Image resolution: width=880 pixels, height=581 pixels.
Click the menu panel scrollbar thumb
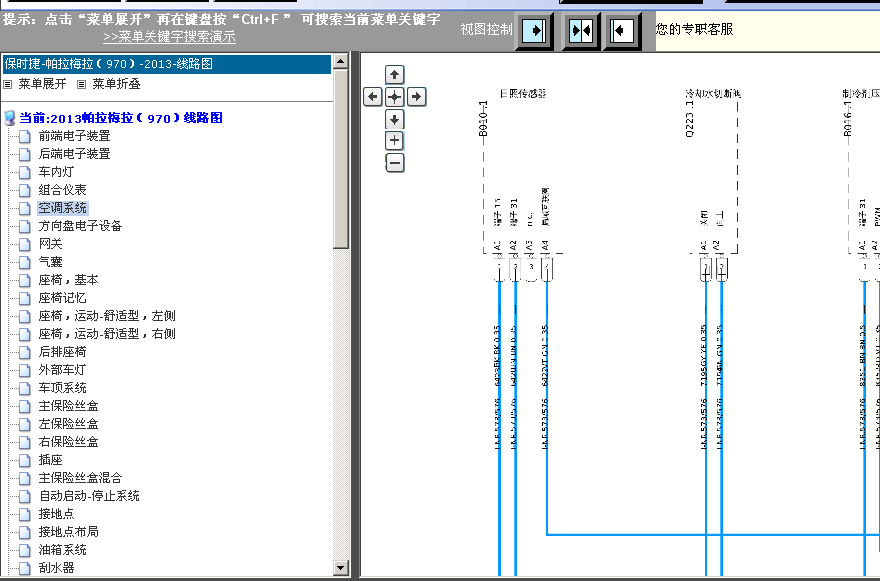tap(341, 159)
